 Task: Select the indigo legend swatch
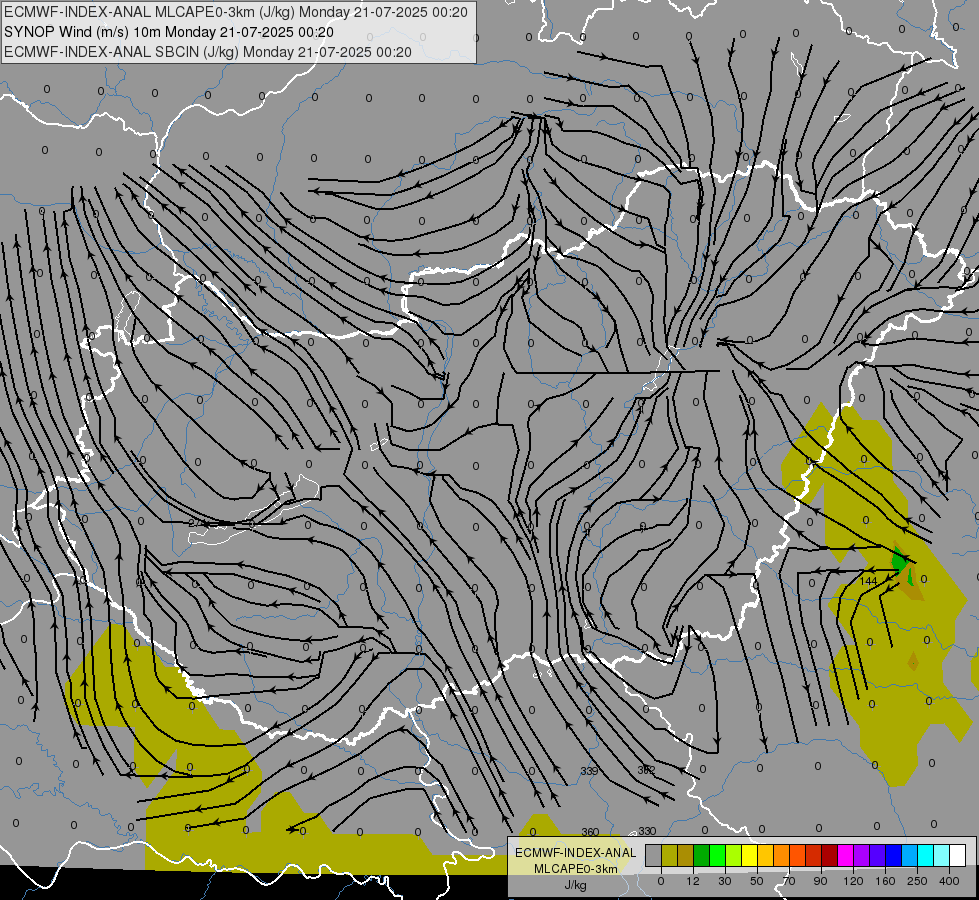click(x=877, y=855)
